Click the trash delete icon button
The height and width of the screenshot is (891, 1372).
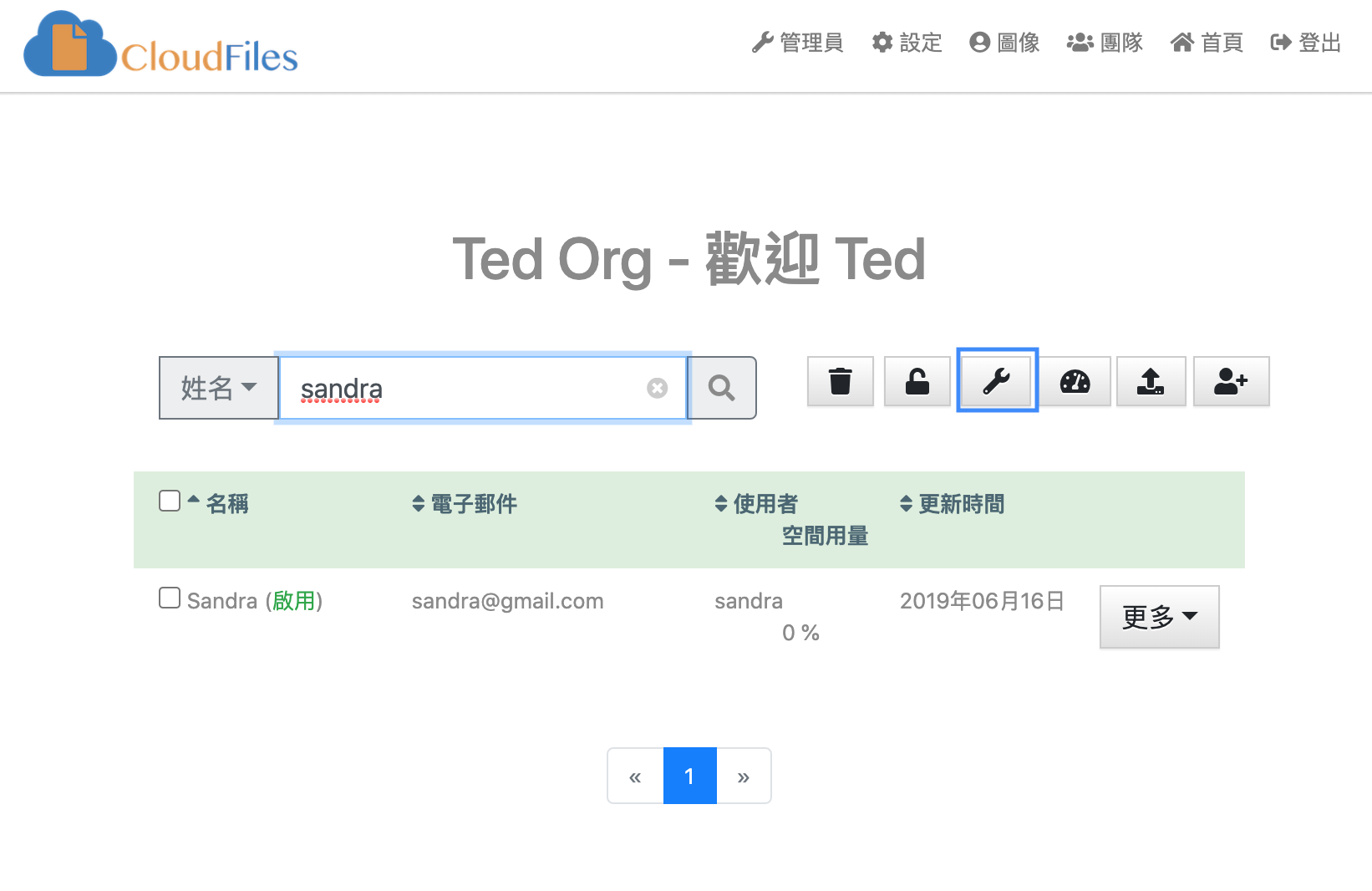(x=840, y=381)
